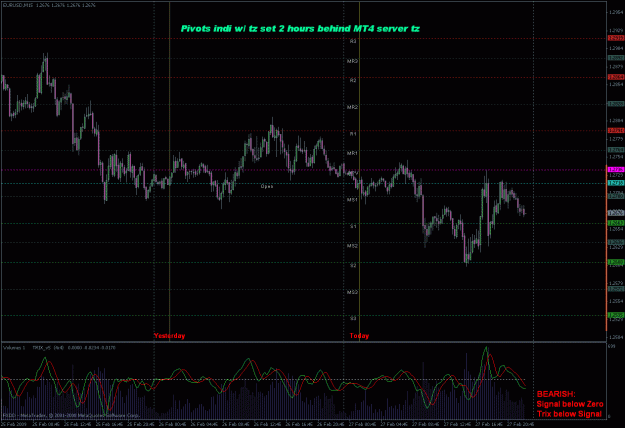Click the 'Signal below Zero' text
Screen dimensions: 625x428
click(x=570, y=404)
